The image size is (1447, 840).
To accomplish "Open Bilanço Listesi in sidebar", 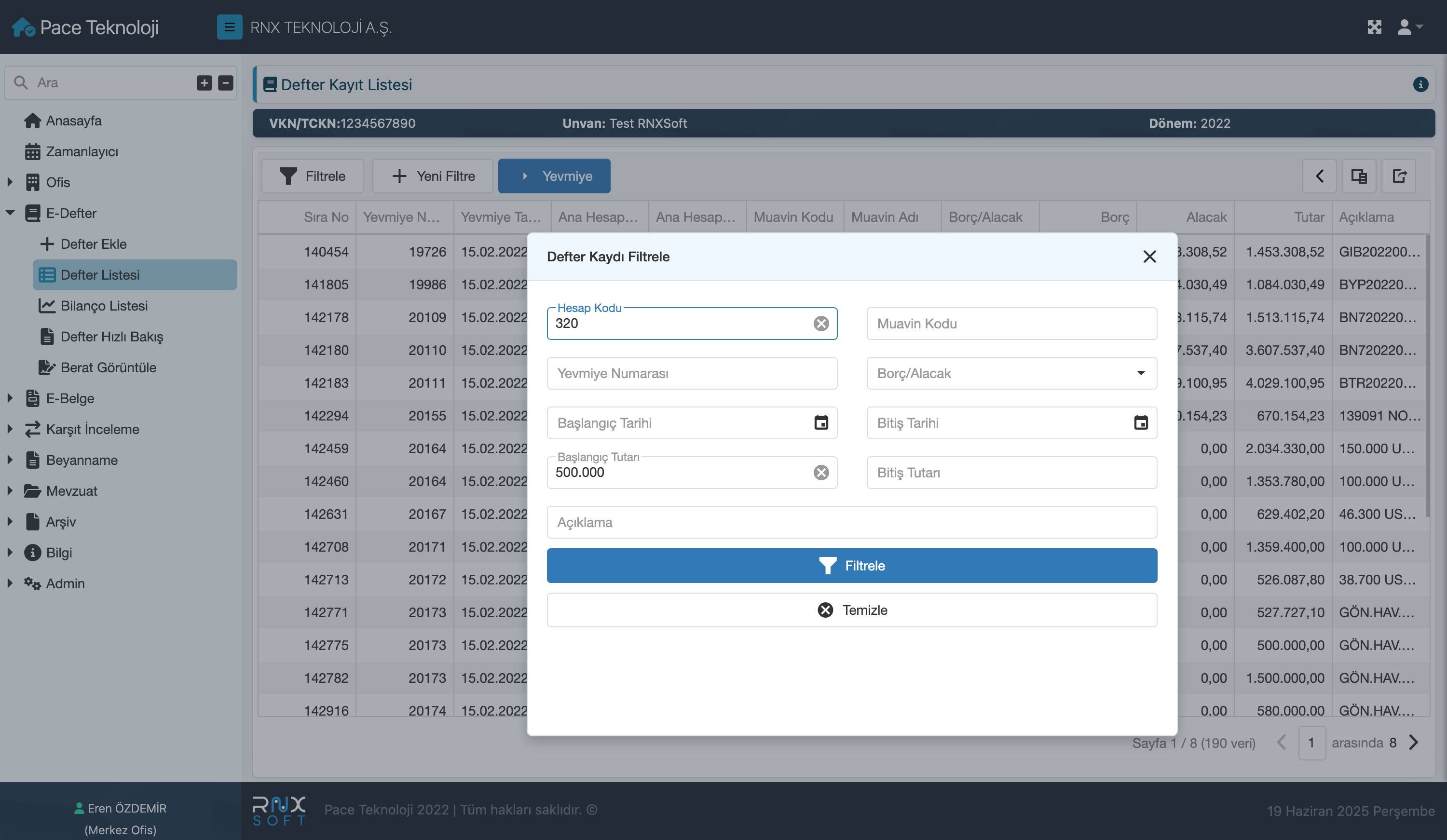I will click(x=104, y=305).
